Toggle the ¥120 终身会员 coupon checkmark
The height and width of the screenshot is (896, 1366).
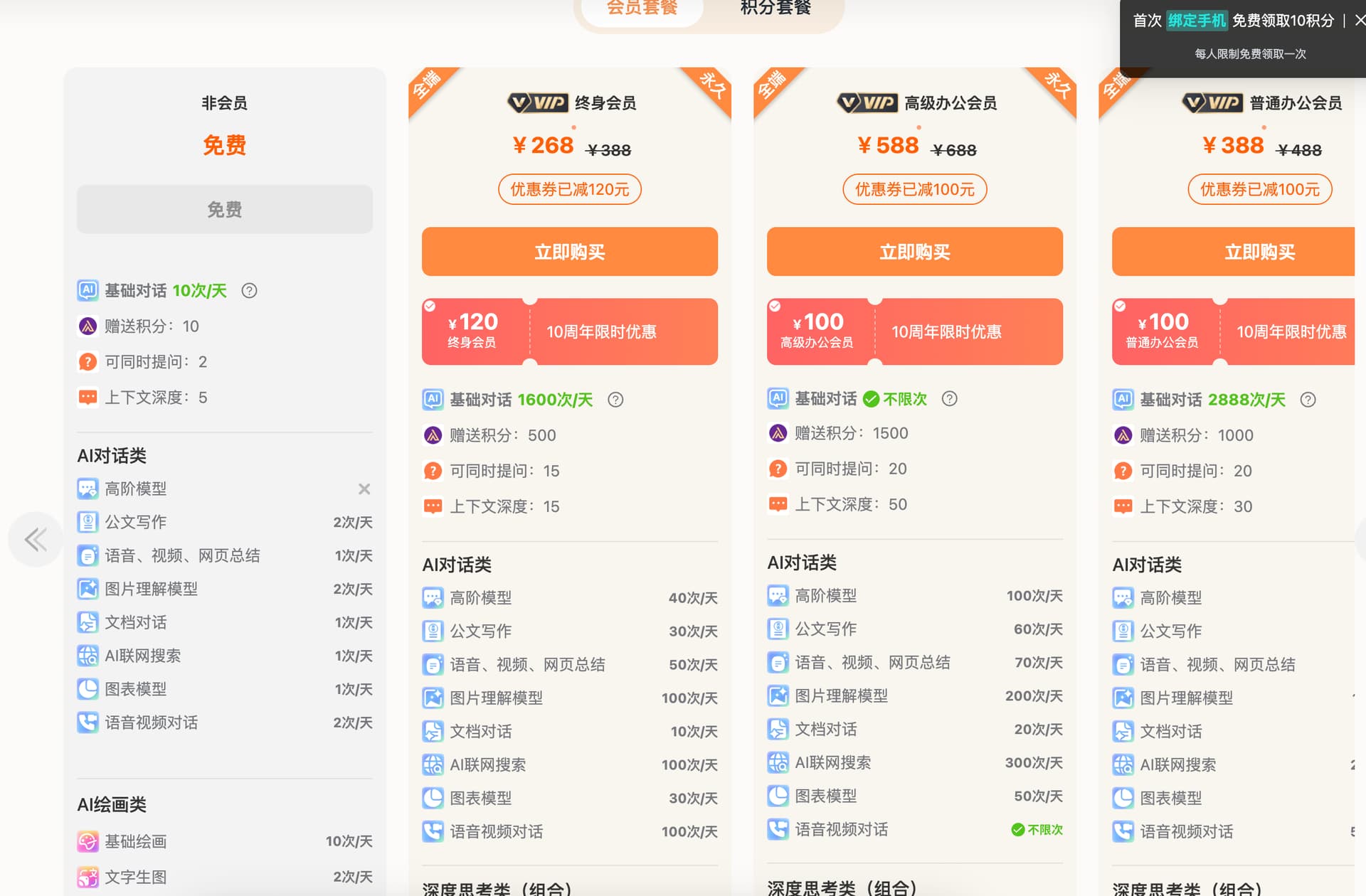pyautogui.click(x=430, y=306)
